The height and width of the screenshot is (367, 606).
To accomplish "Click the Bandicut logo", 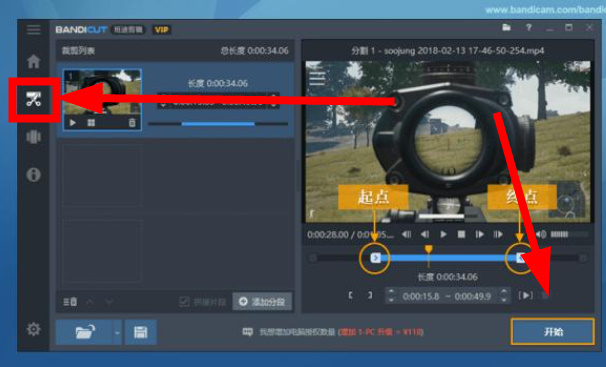I will click(x=81, y=30).
